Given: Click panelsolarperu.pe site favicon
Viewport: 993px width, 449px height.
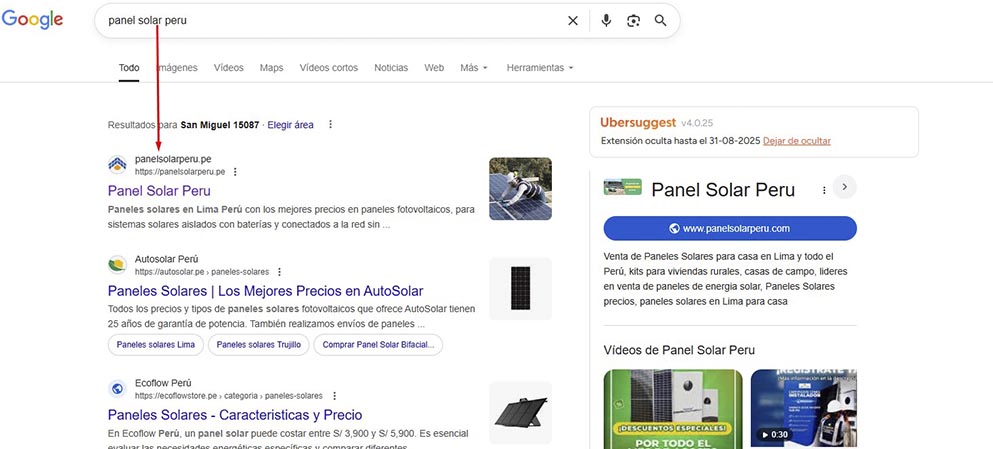Looking at the screenshot, I should pos(117,165).
